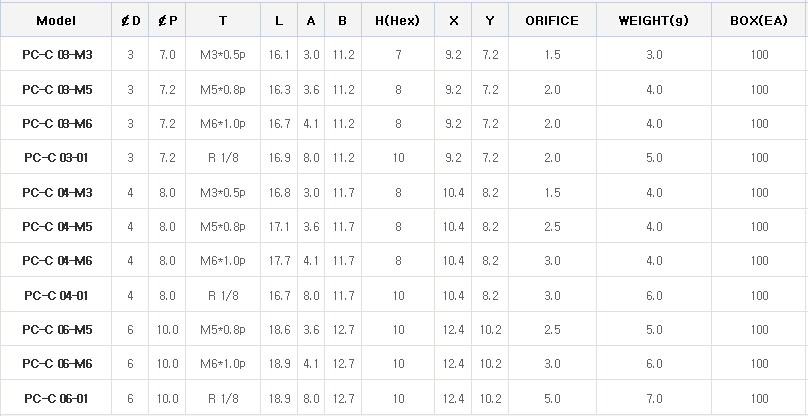Select the WEIGHT(g) column header
The height and width of the screenshot is (416, 808).
(653, 20)
